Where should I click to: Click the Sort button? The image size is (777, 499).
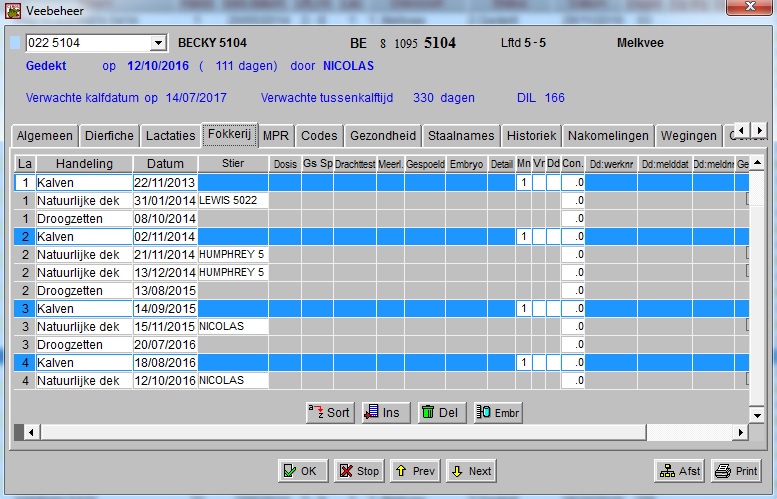click(x=329, y=412)
